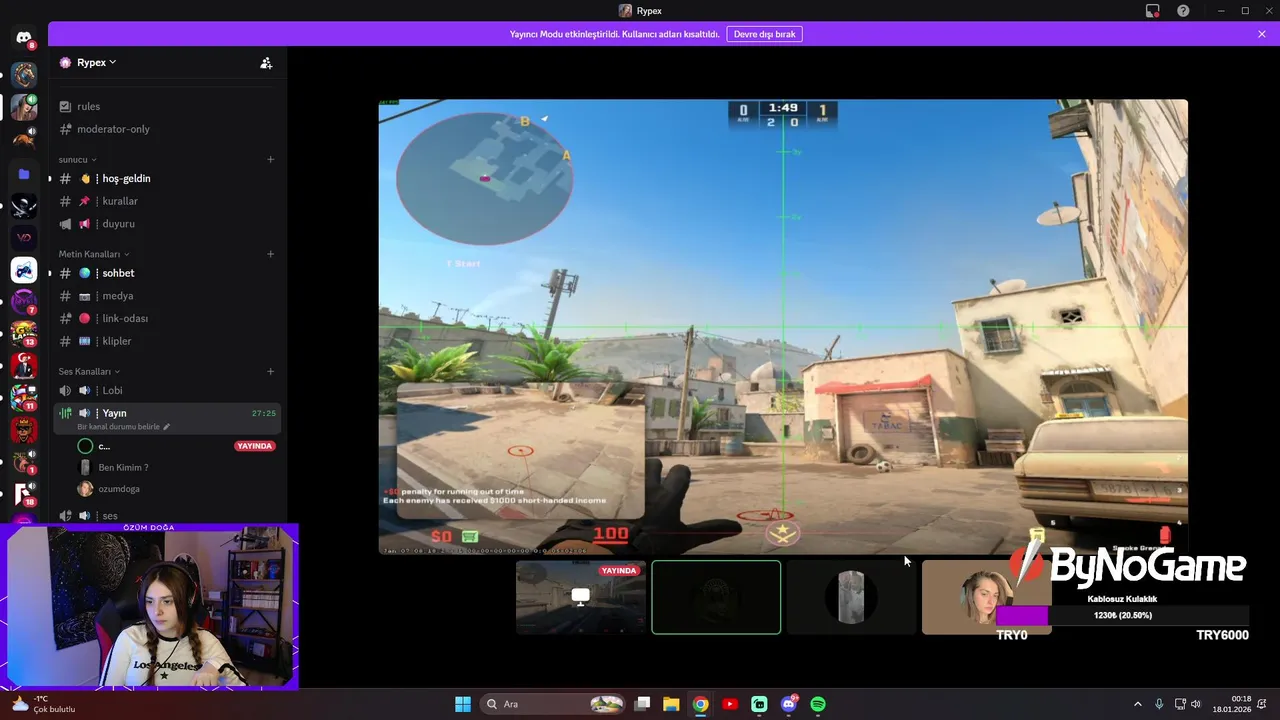Click the ByNoGame donation progress bar
This screenshot has height=720, width=1280.
pos(1122,615)
